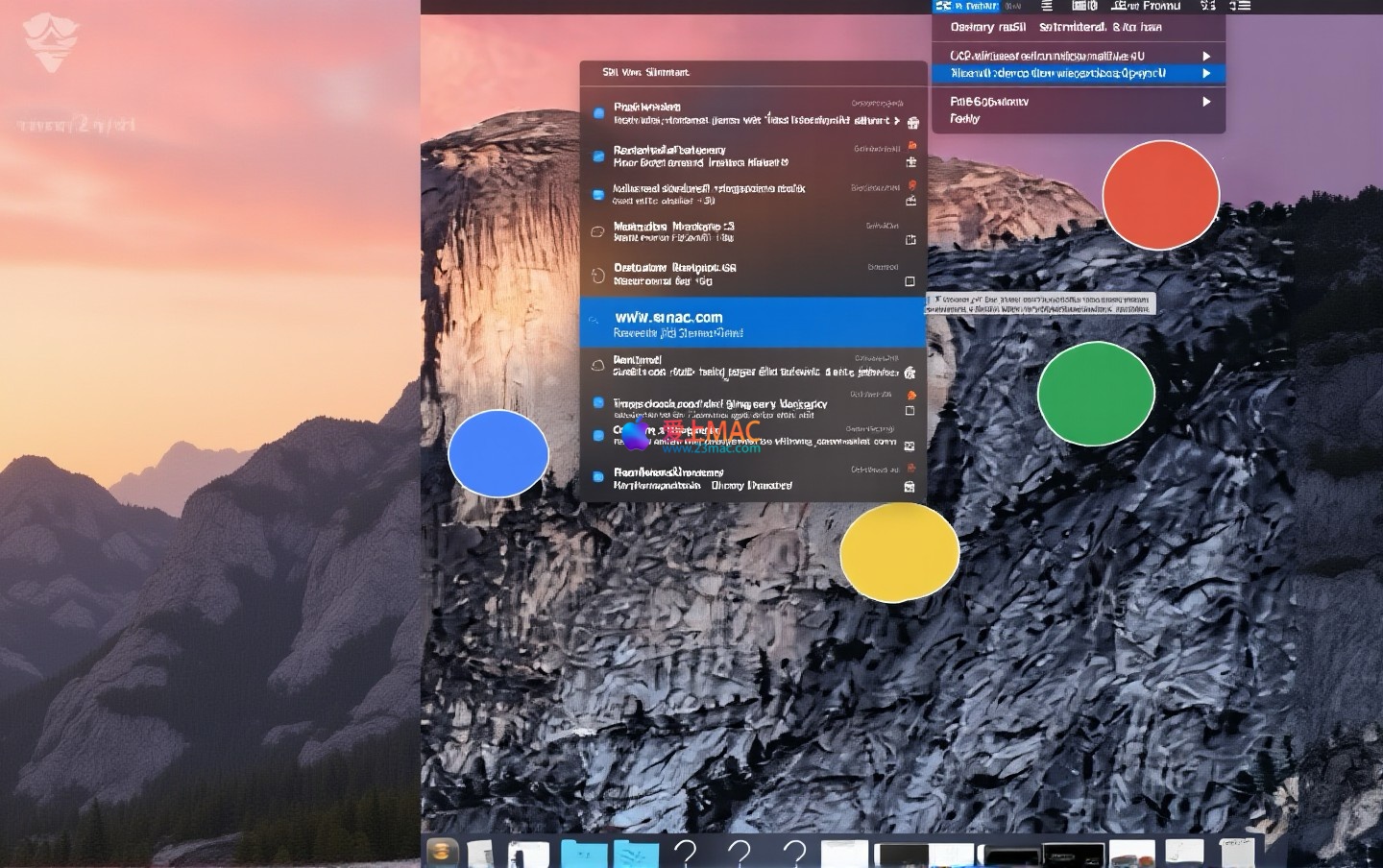Click the last question mark dock icon

pyautogui.click(x=794, y=853)
